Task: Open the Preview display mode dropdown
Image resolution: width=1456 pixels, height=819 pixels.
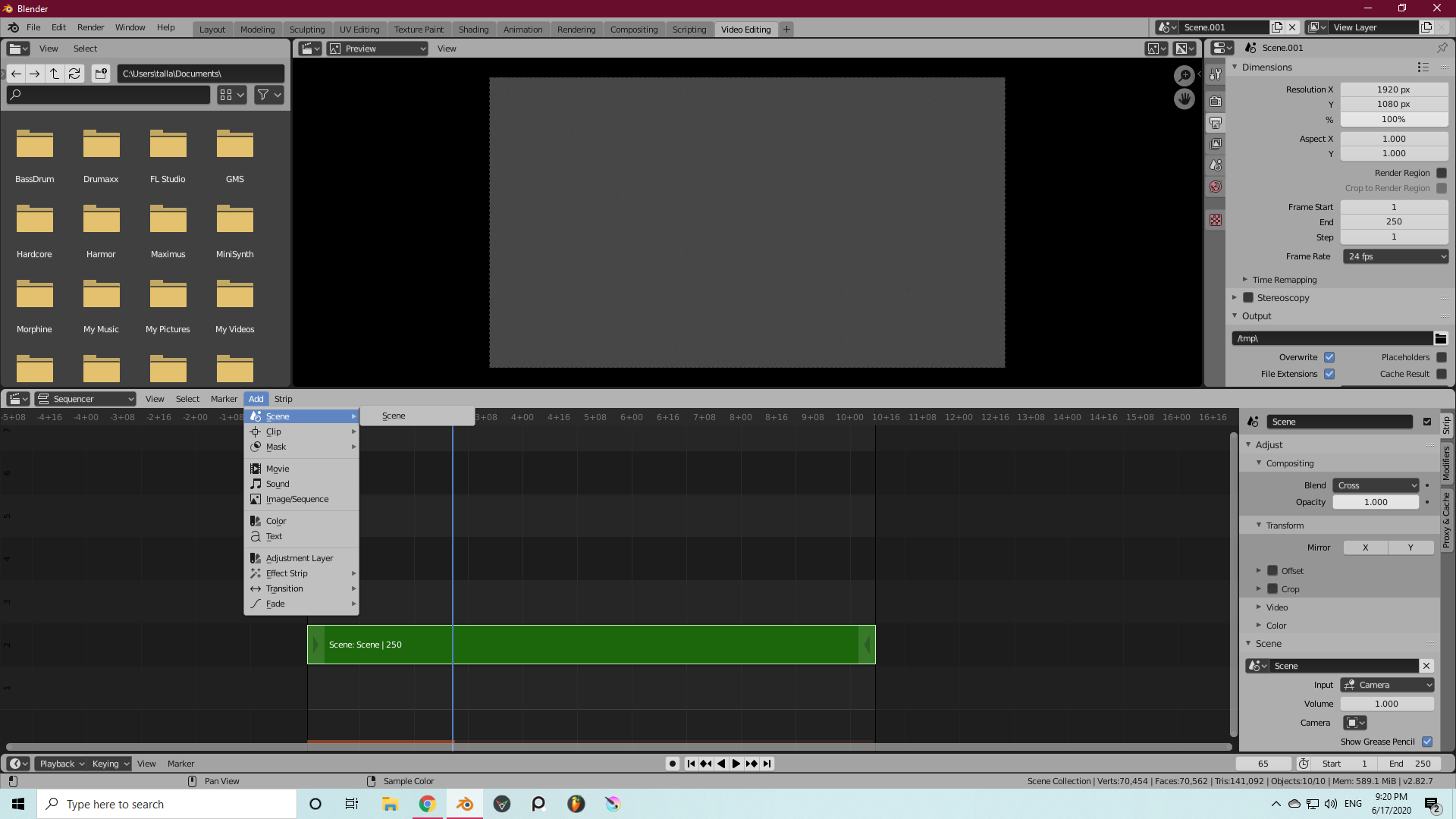Action: (x=378, y=49)
